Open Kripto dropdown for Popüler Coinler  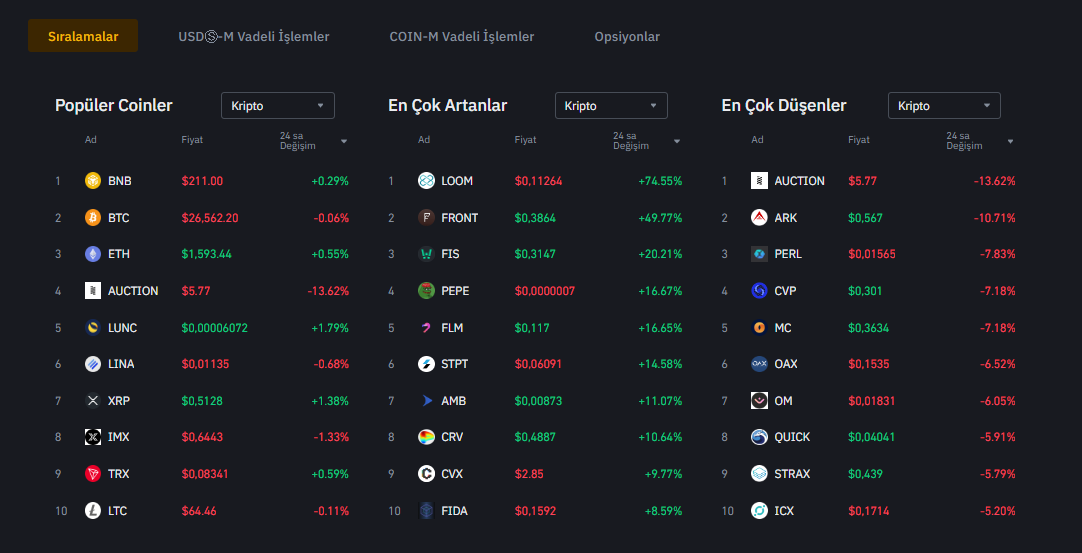[x=277, y=106]
